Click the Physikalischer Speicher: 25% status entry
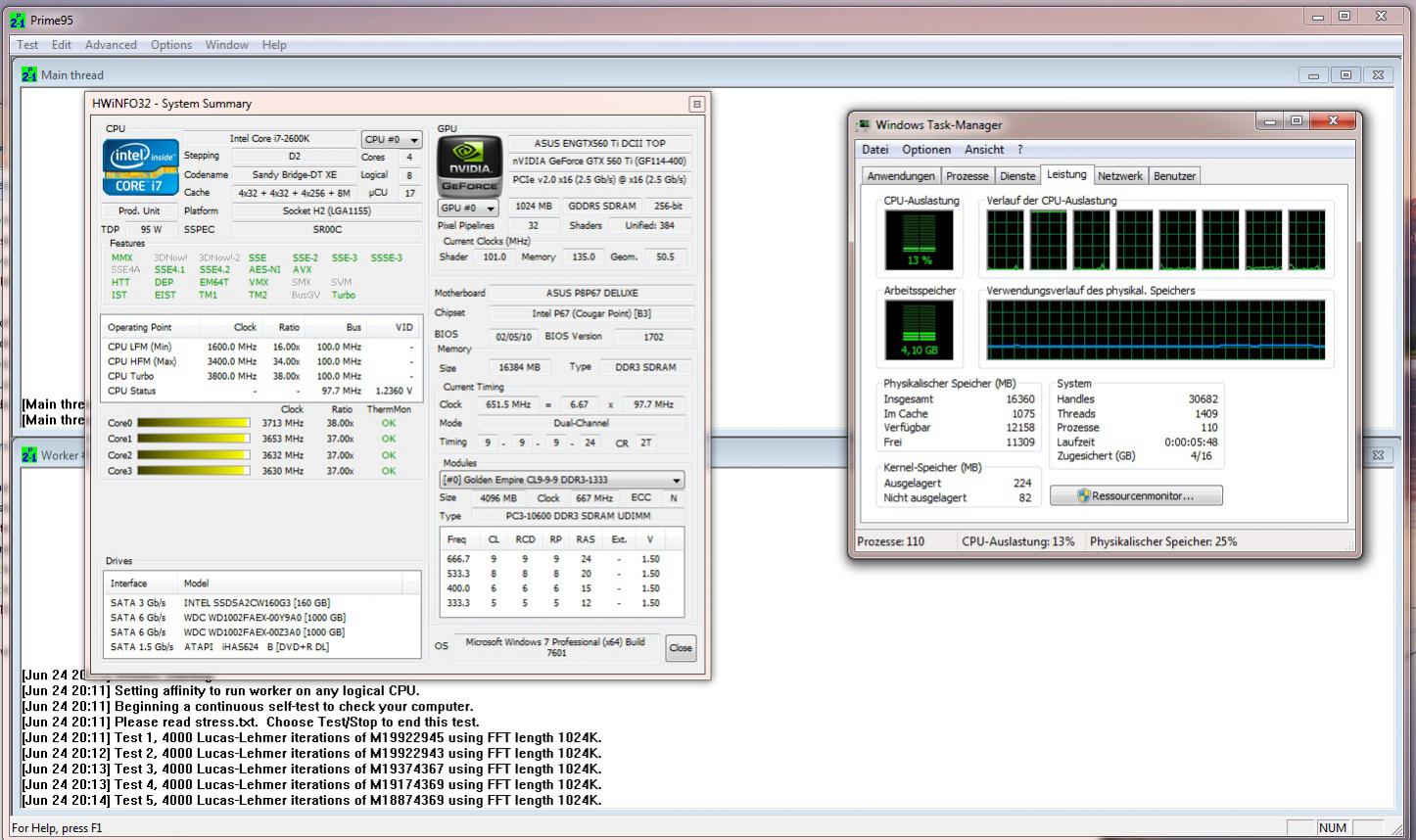The width and height of the screenshot is (1416, 840). coord(1163,541)
